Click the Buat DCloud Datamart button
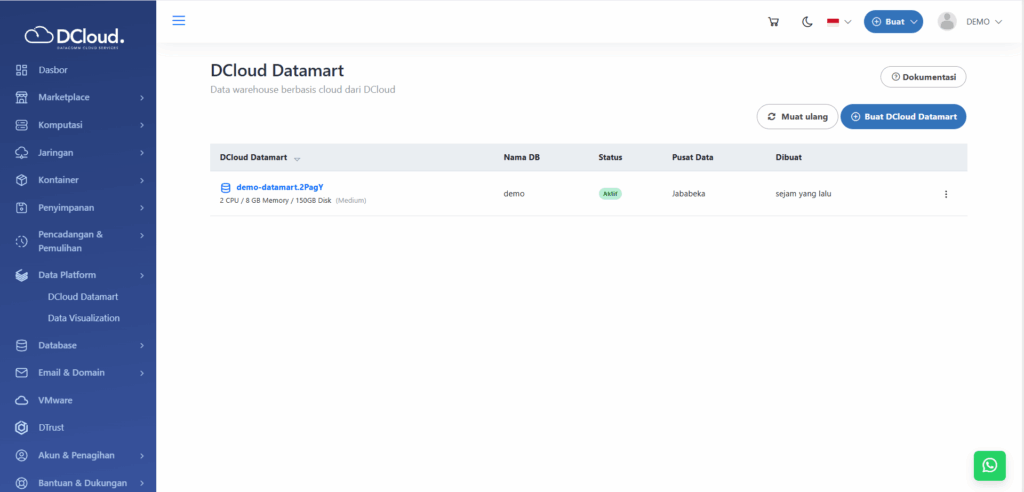 903,117
